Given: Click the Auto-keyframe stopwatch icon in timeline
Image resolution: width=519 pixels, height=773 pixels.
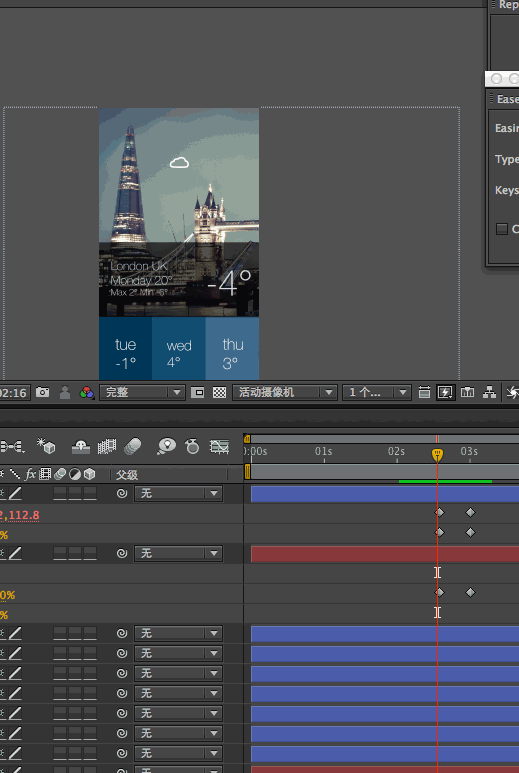Looking at the screenshot, I should click(x=192, y=447).
